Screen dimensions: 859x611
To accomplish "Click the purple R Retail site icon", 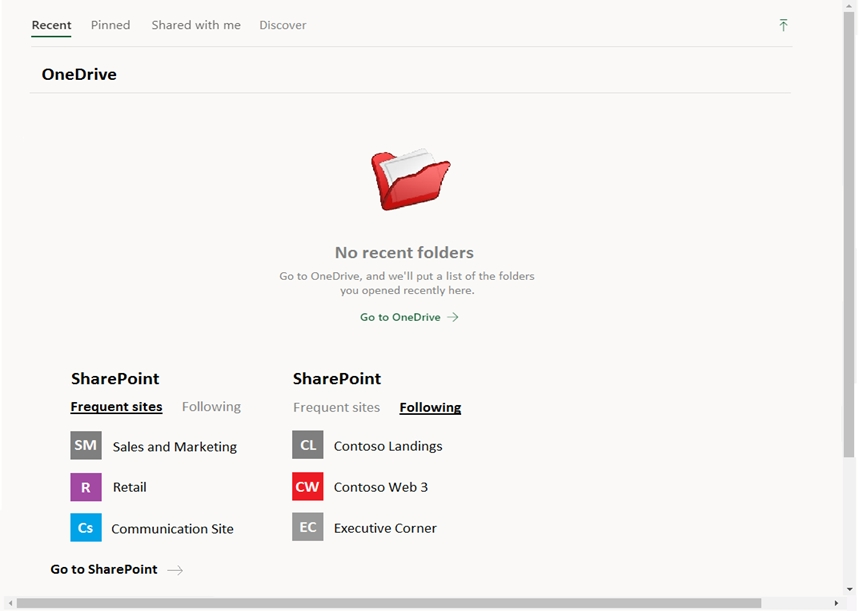I will (86, 487).
